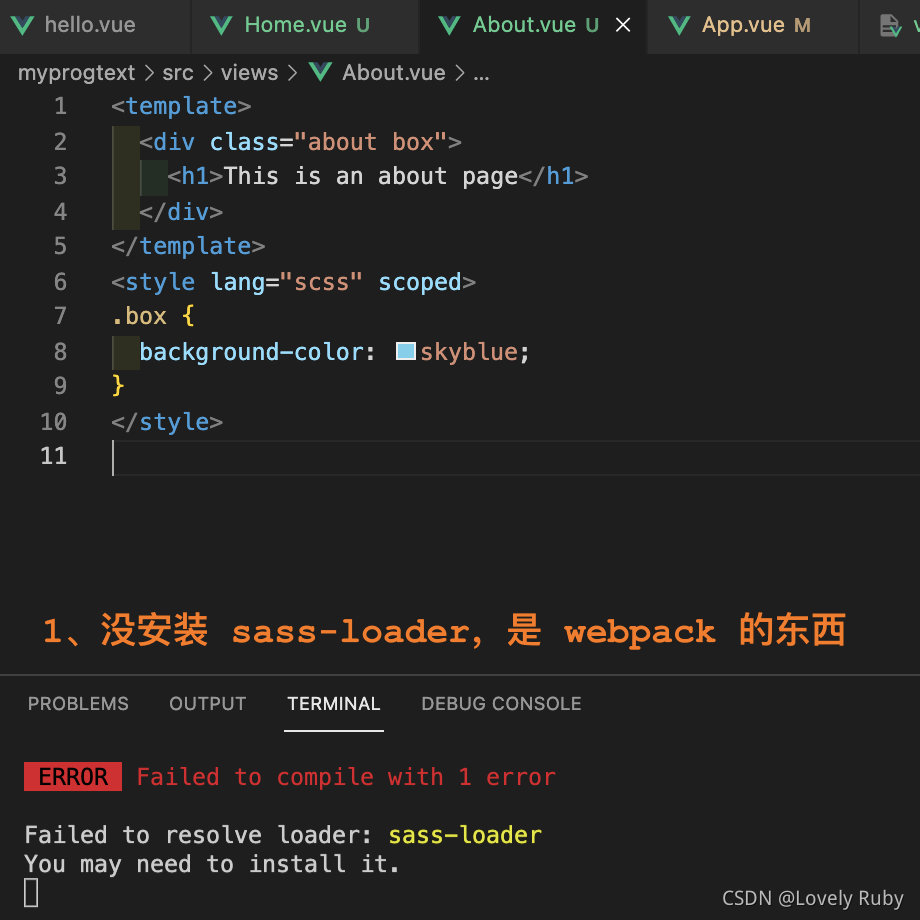This screenshot has width=920, height=920.
Task: Click yellow 'sass-loader' in terminal
Action: 465,835
